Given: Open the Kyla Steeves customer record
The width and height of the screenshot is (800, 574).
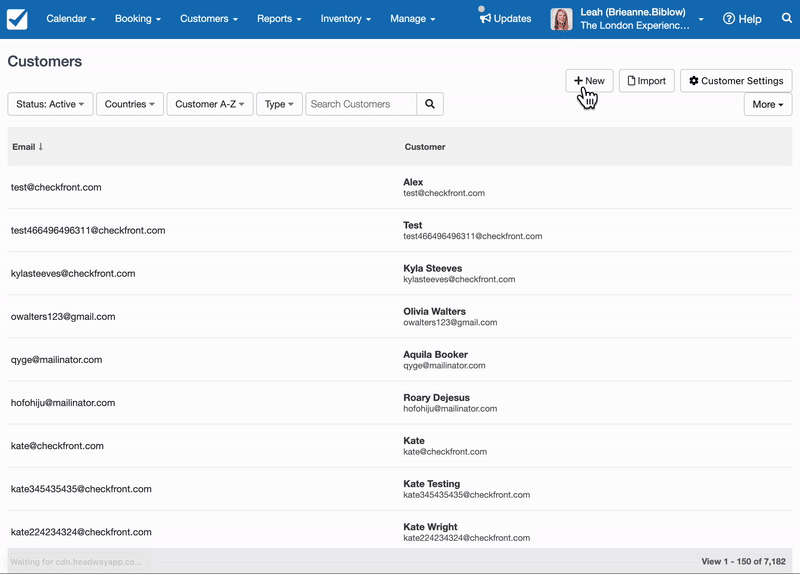Looking at the screenshot, I should coord(432,268).
